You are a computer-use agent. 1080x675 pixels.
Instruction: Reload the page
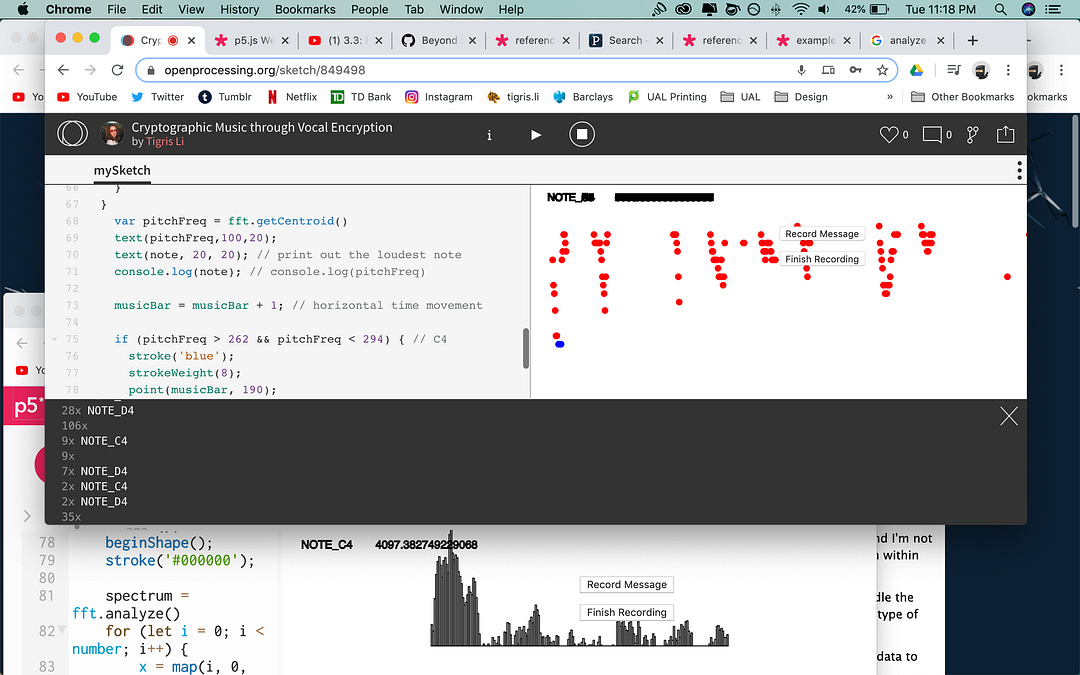point(118,70)
